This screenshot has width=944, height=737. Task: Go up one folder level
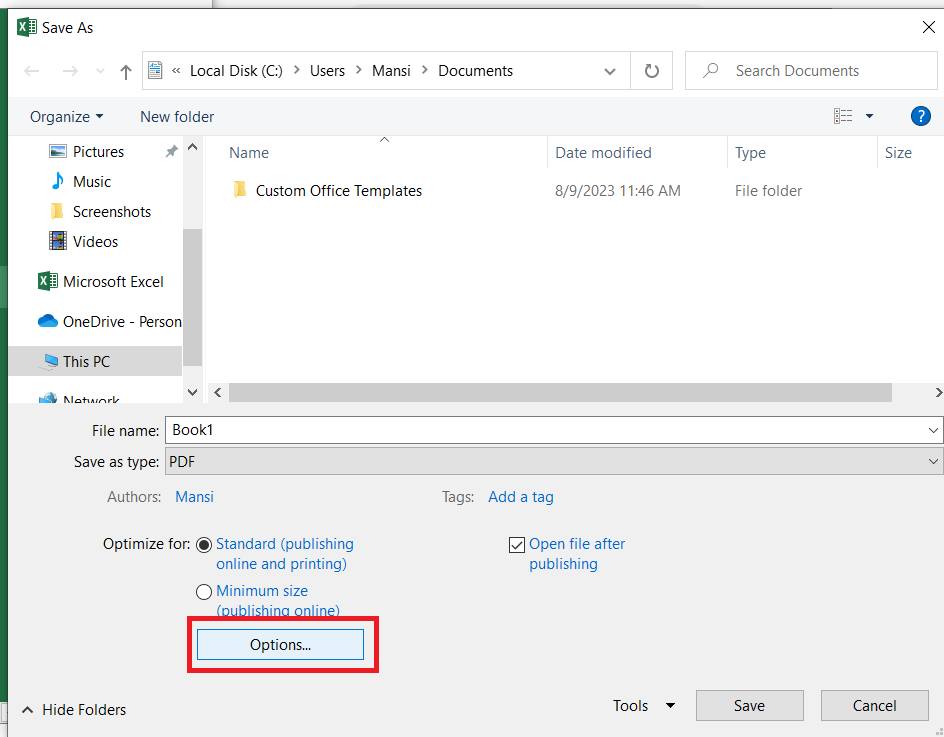(125, 72)
